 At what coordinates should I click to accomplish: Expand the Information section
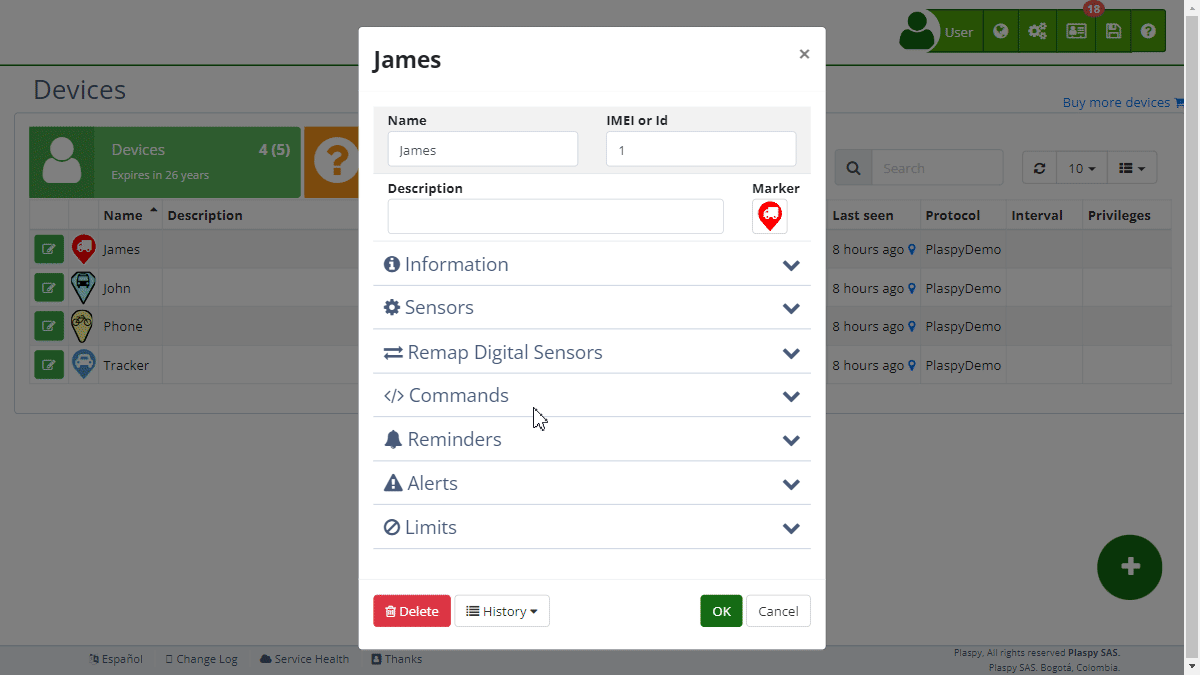[591, 265]
